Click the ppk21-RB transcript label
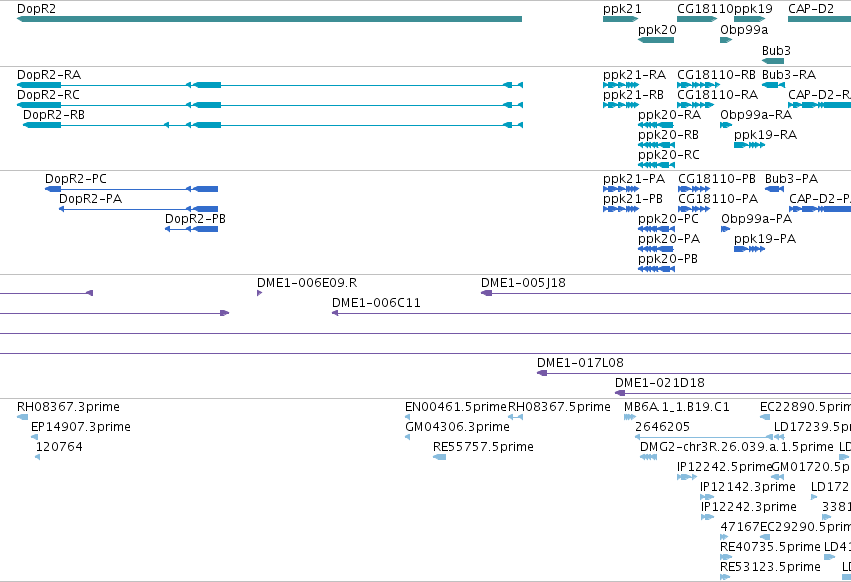The image size is (851, 582). pos(633,94)
